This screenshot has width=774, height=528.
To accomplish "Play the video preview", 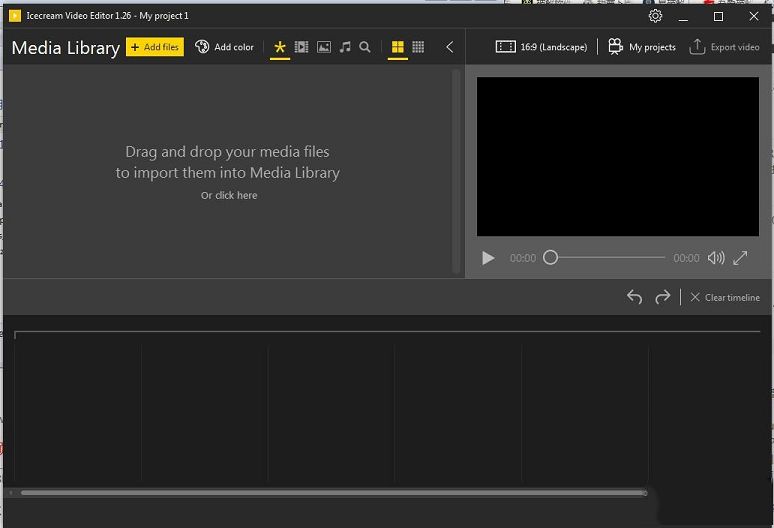I will 488,258.
